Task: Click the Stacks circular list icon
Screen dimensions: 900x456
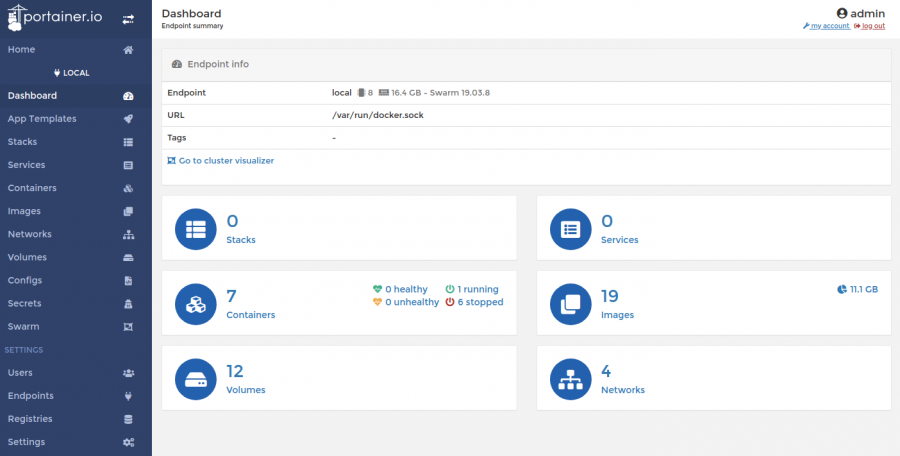Action: point(196,229)
